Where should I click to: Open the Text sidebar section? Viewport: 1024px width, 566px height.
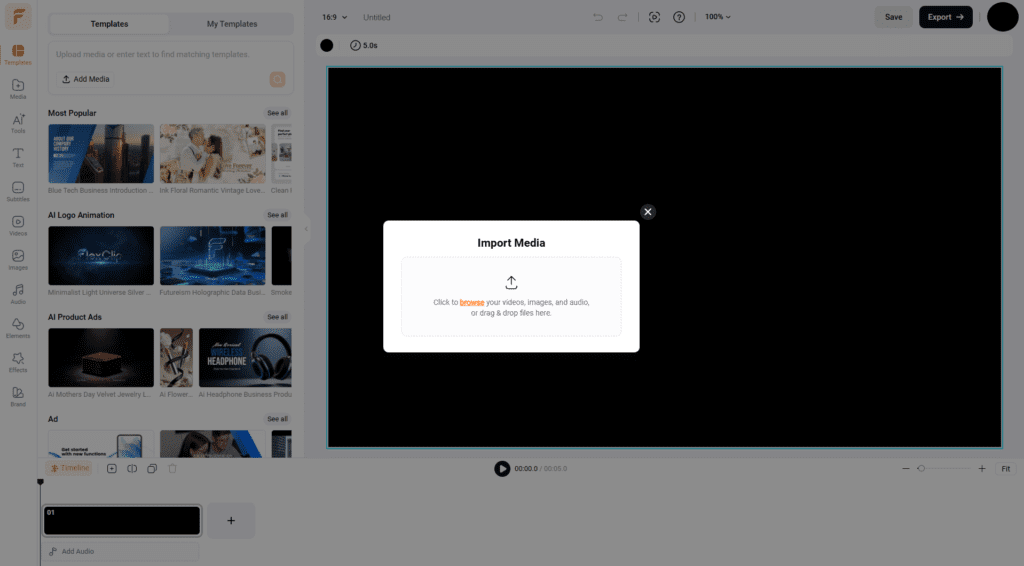click(x=18, y=157)
